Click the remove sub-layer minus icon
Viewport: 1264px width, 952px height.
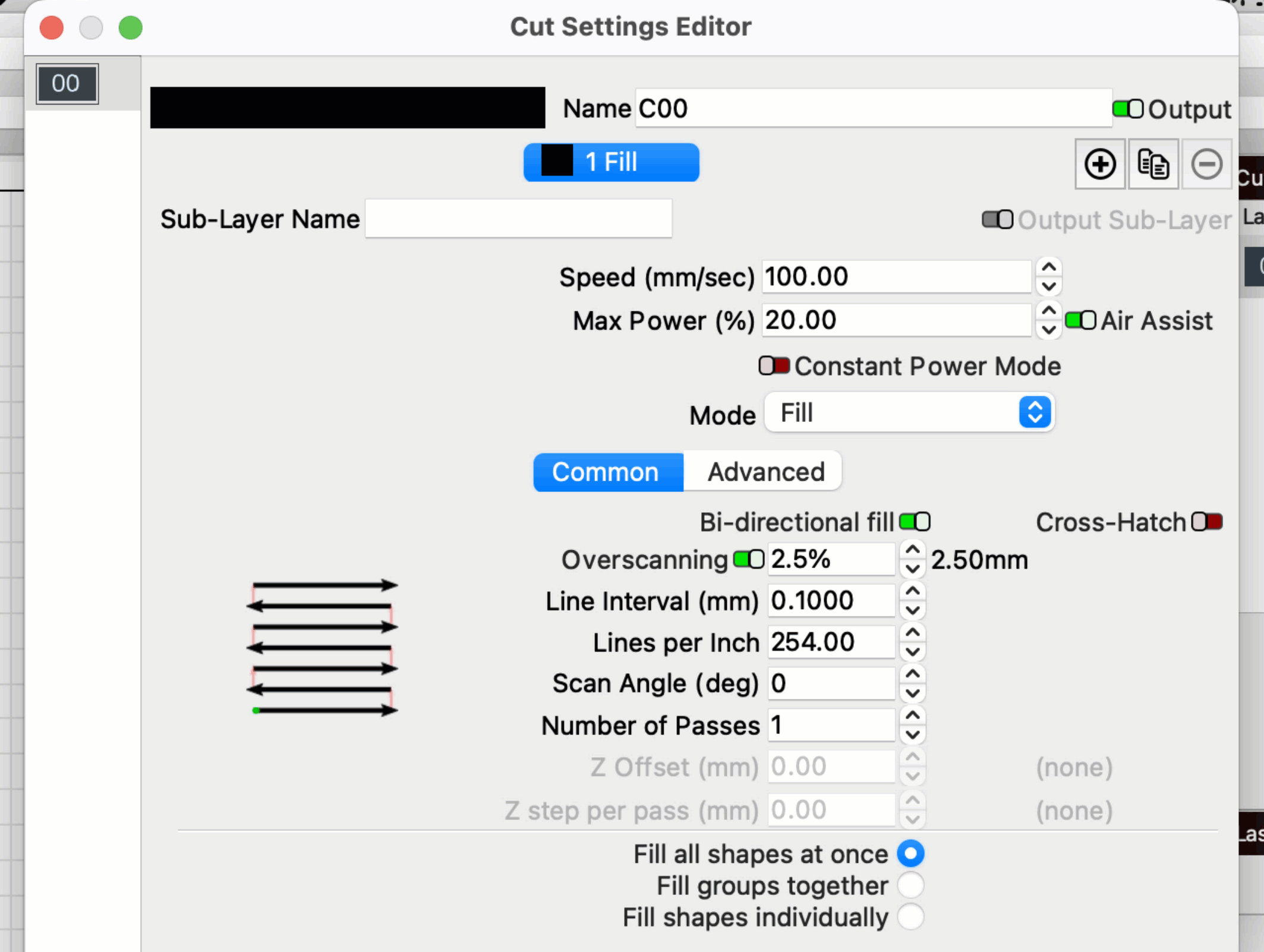[1206, 165]
